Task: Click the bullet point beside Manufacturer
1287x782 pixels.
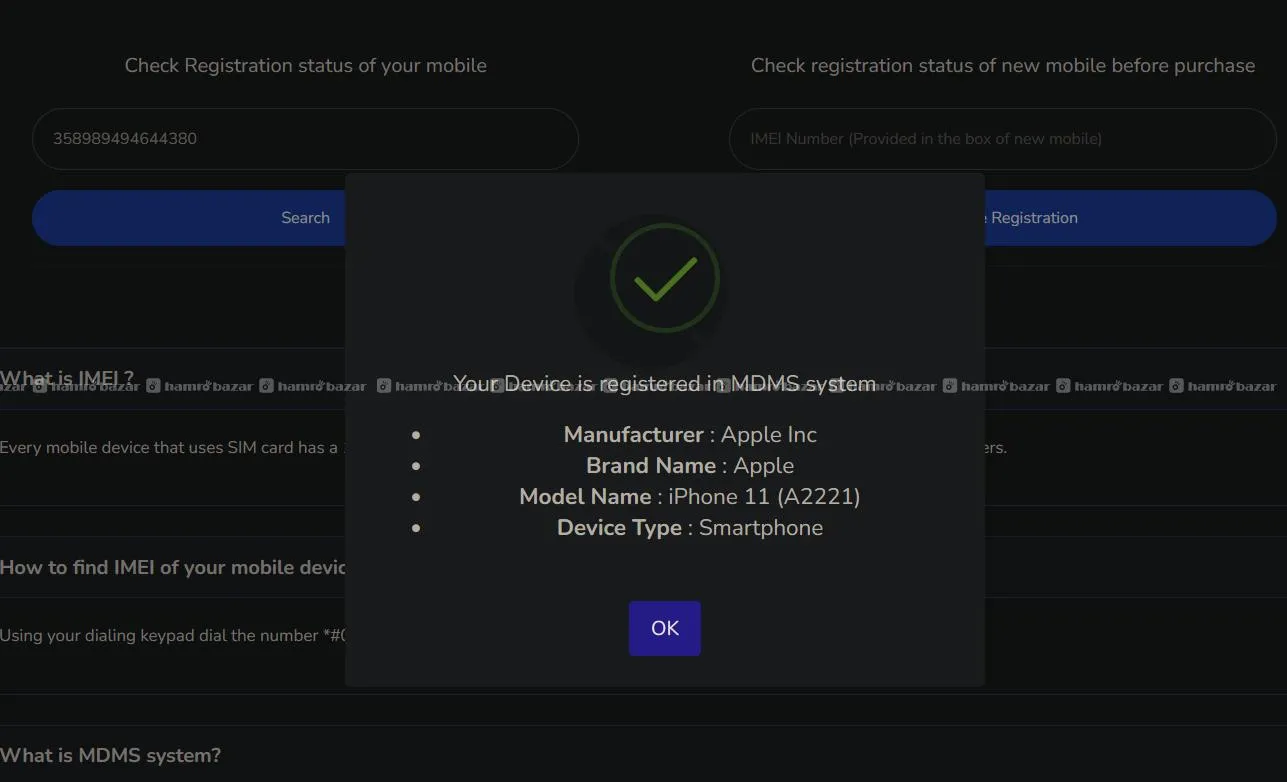Action: click(x=416, y=435)
